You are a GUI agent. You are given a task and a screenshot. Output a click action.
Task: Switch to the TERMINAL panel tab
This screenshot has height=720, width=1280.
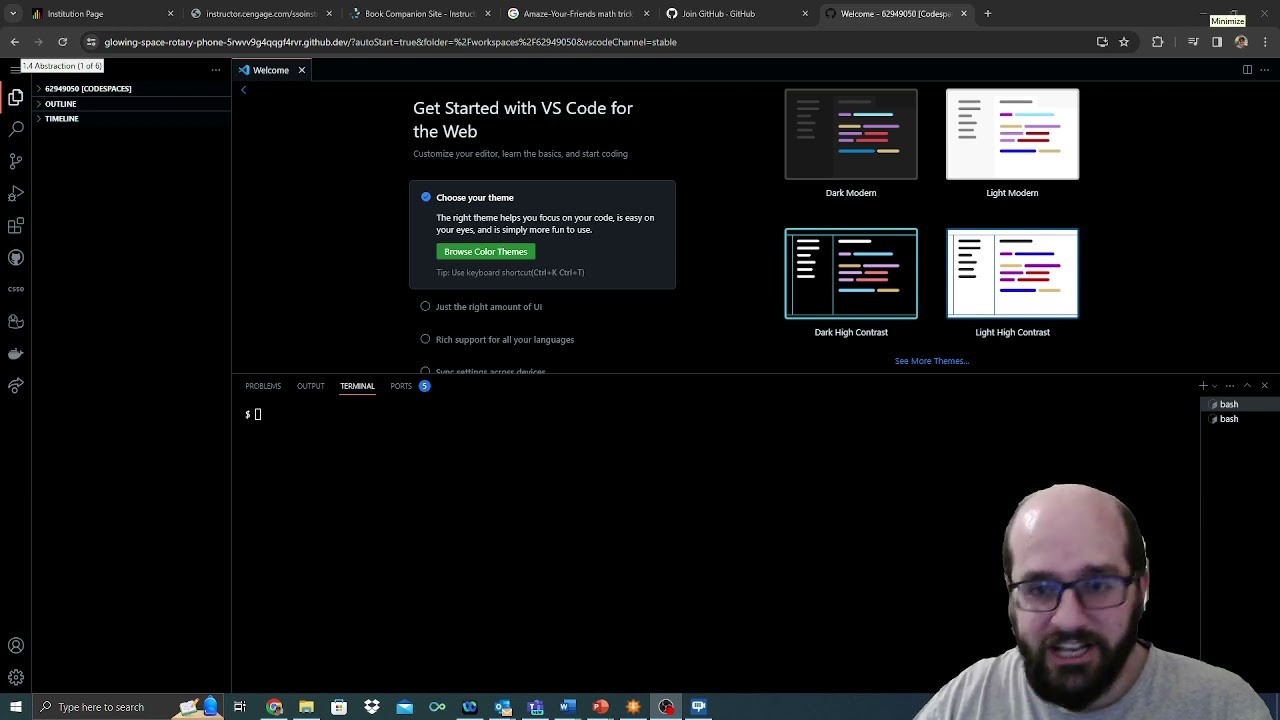coord(357,386)
